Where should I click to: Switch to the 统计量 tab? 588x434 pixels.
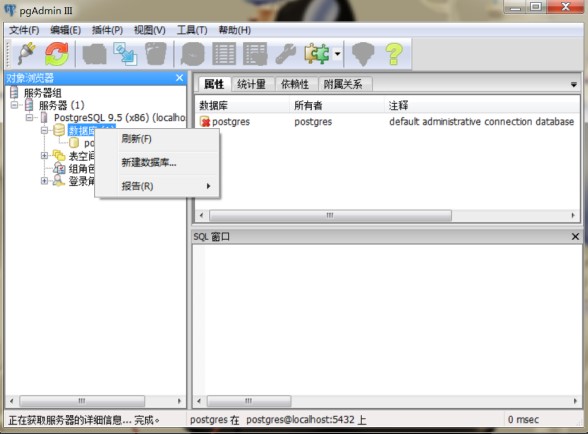[x=251, y=84]
